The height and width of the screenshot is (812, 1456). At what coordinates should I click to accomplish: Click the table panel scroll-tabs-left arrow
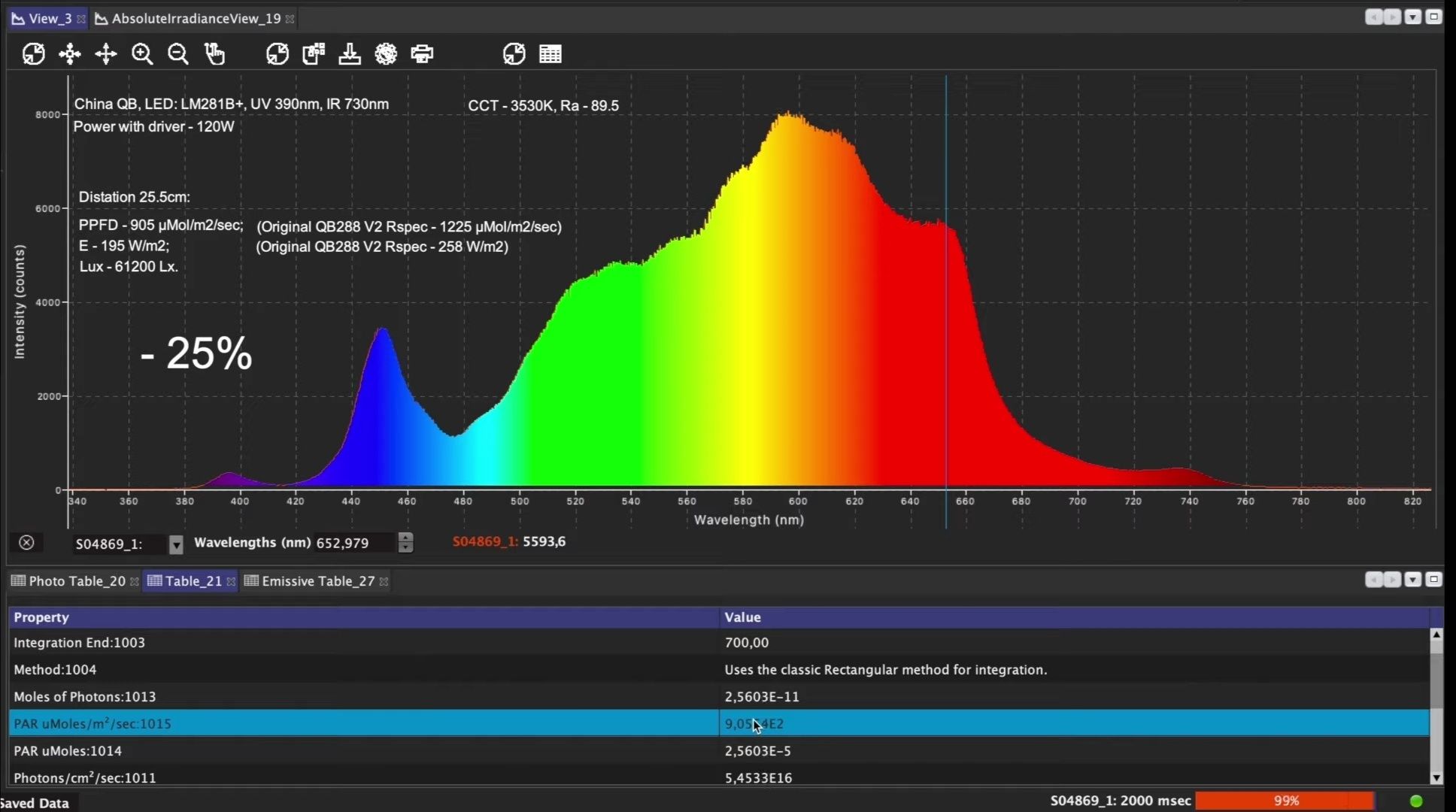pos(1374,580)
